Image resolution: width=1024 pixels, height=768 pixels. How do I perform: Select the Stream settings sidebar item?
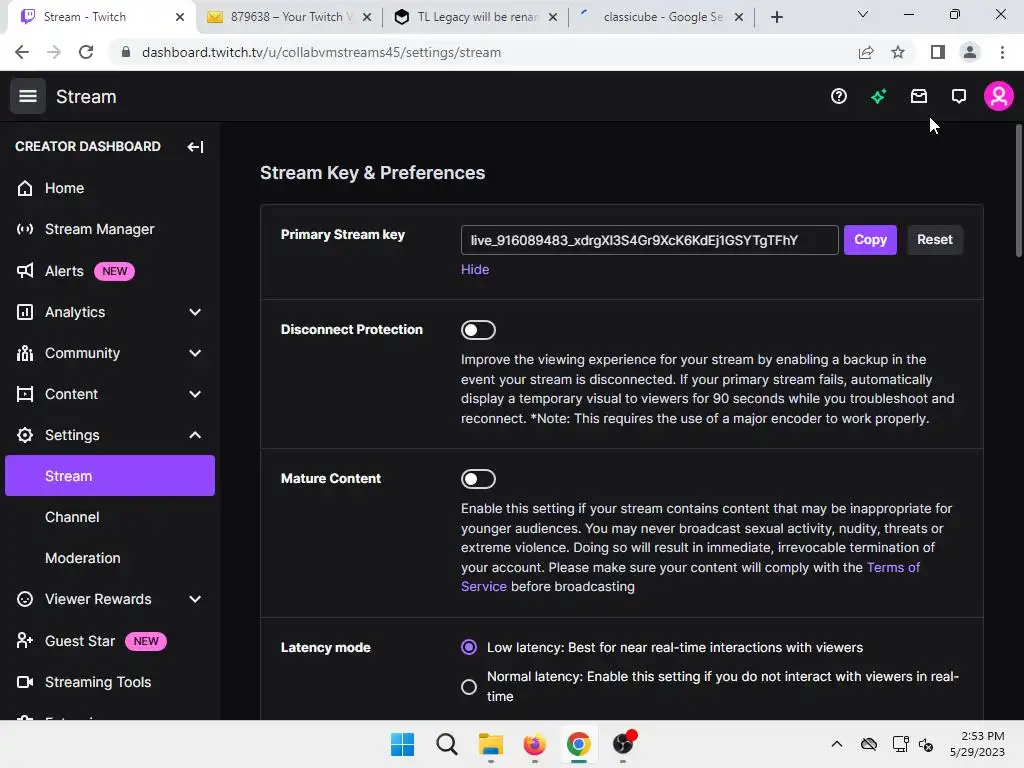coord(110,476)
